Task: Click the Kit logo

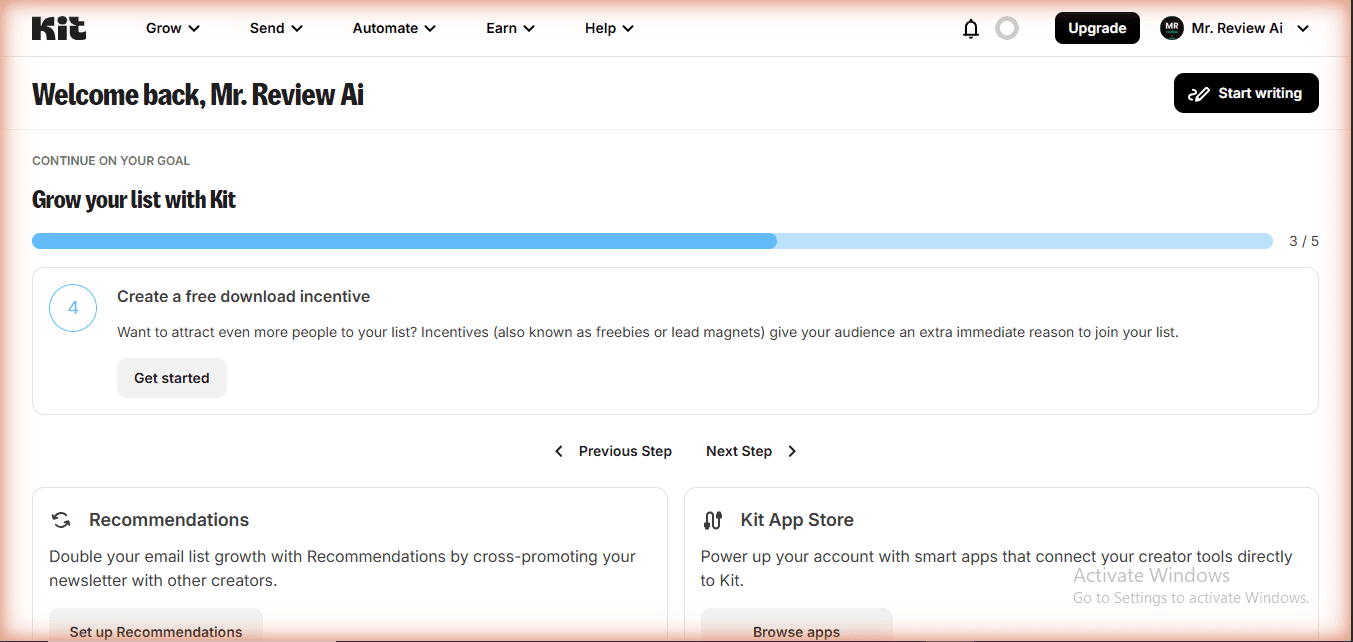Action: tap(59, 28)
